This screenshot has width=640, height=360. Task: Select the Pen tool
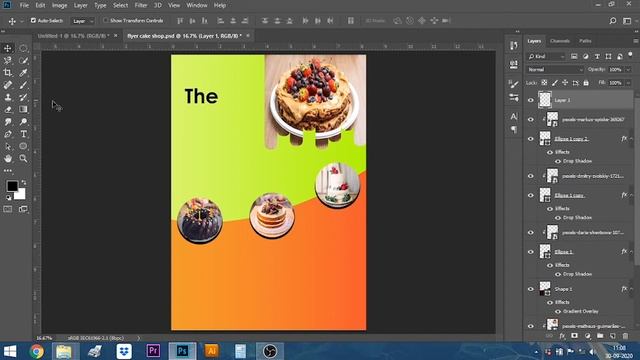pos(8,134)
